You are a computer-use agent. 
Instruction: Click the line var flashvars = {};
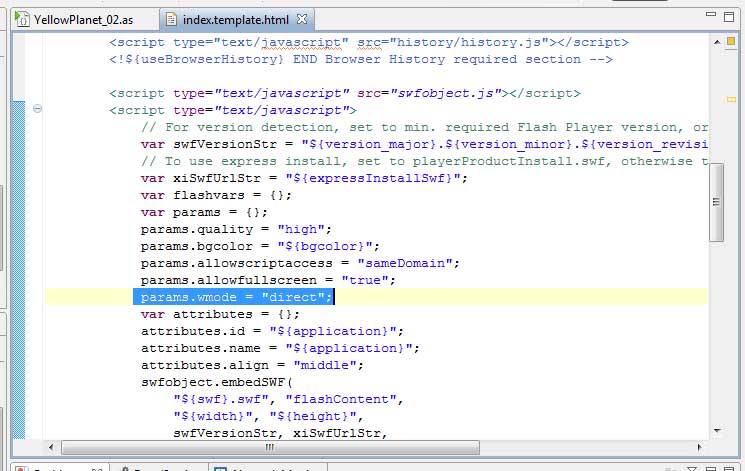pos(216,195)
